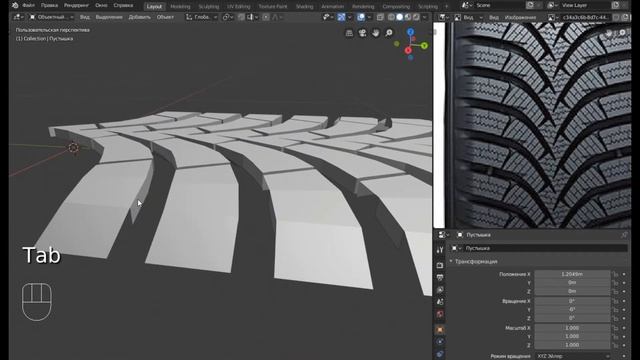Open the Tool properties tab
This screenshot has height=360, width=640.
pyautogui.click(x=440, y=250)
